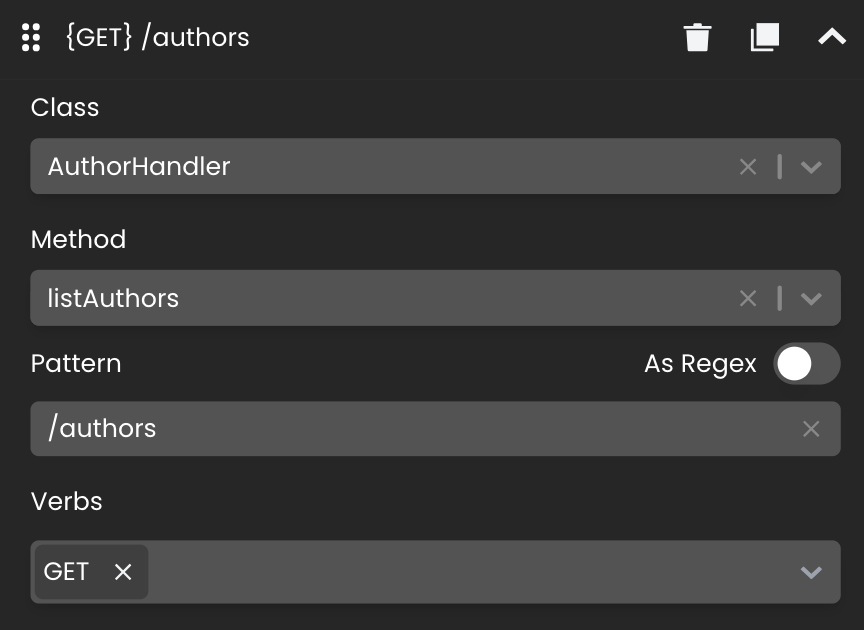Expand the Verbs dropdown arrow
Image resolution: width=864 pixels, height=630 pixels.
811,572
